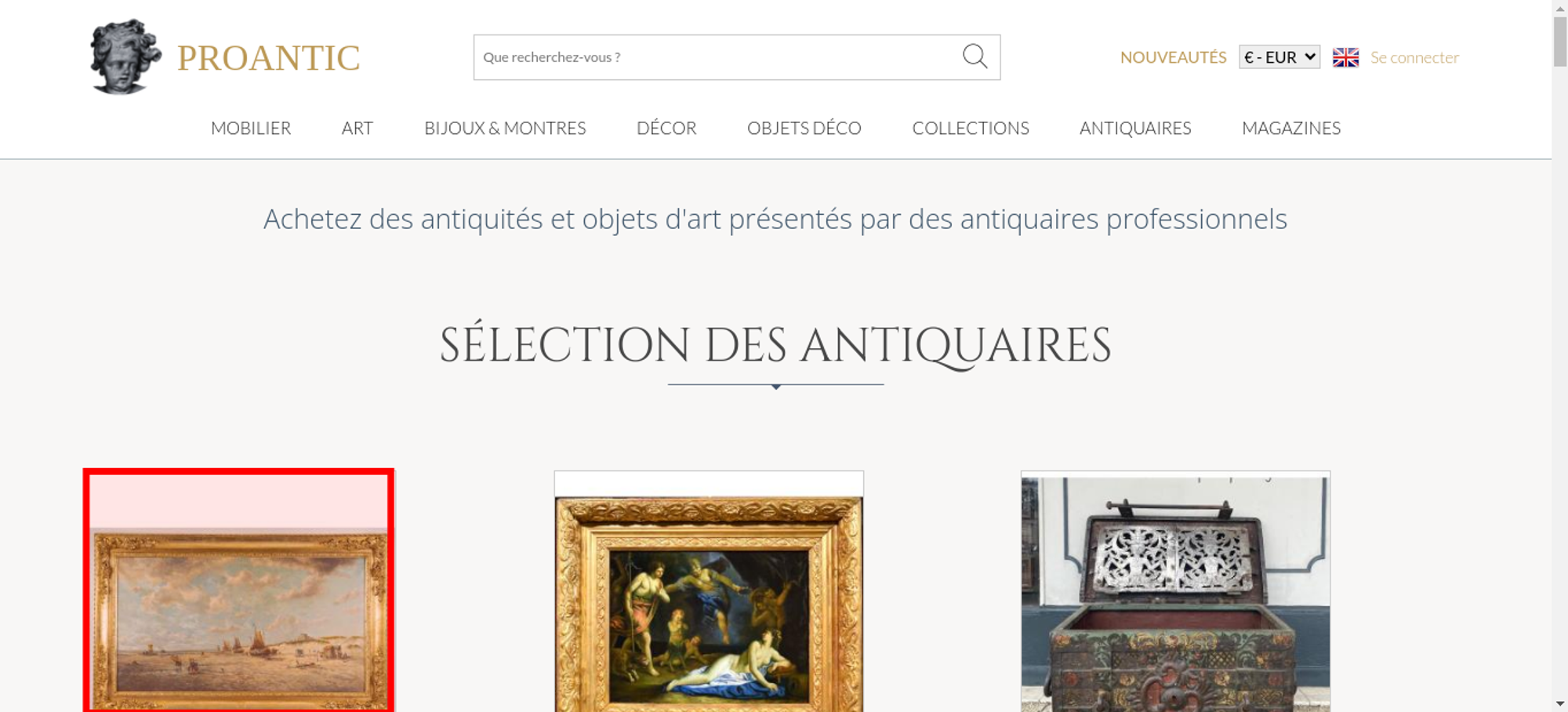1568x712 pixels.
Task: Open the COLLECTIONS menu
Action: 971,128
